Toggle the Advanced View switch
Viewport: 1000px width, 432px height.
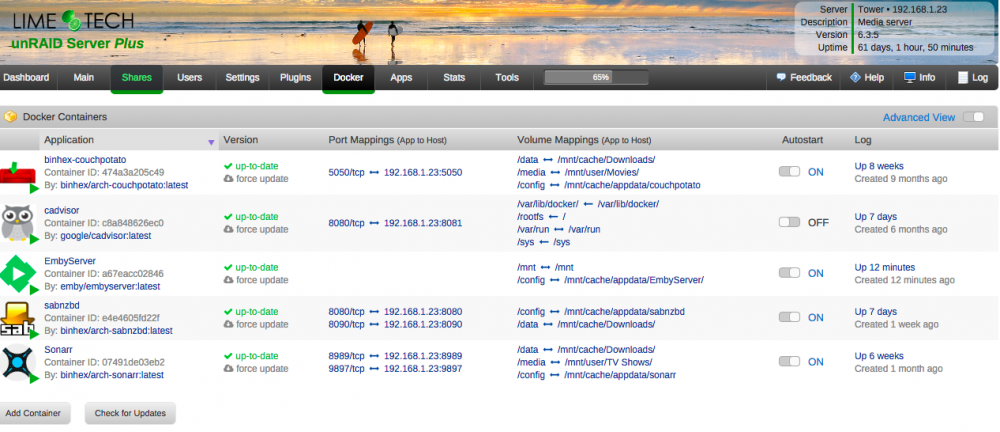(x=973, y=117)
